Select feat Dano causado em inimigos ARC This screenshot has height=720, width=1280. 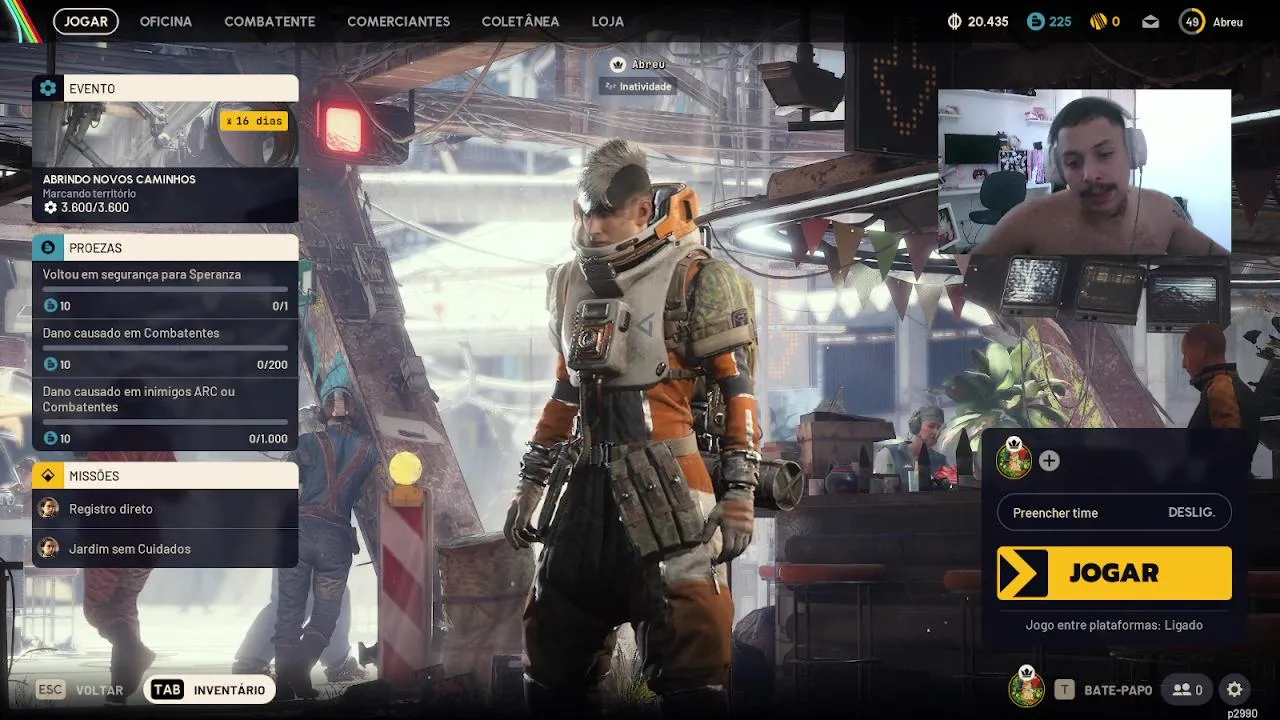point(165,414)
